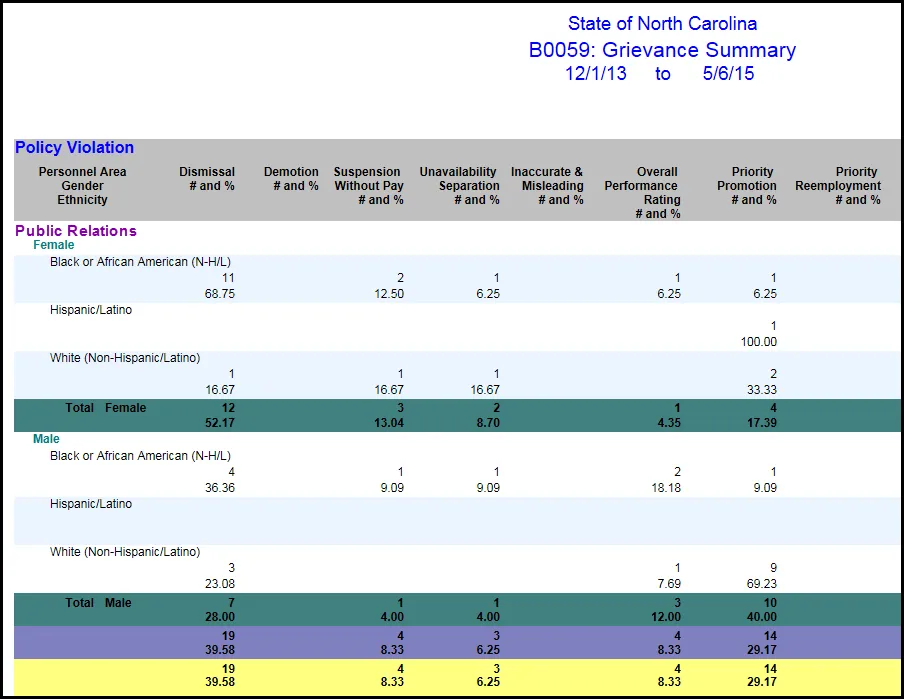Screen dimensions: 904x699
Task: Click the B0059: Grievance Summary title
Action: (662, 50)
